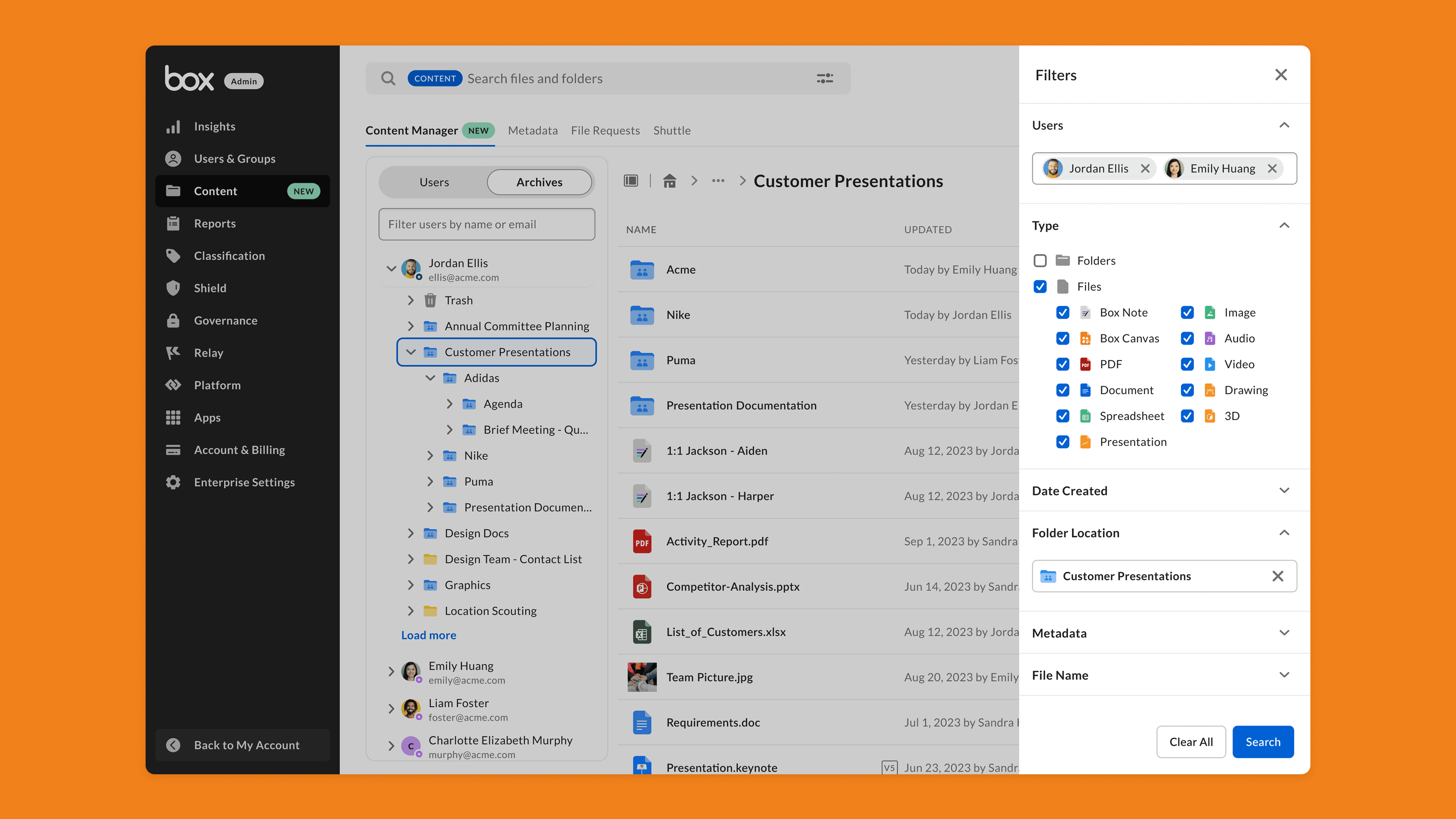
Task: Uncheck the Video checkbox
Action: pyautogui.click(x=1187, y=364)
